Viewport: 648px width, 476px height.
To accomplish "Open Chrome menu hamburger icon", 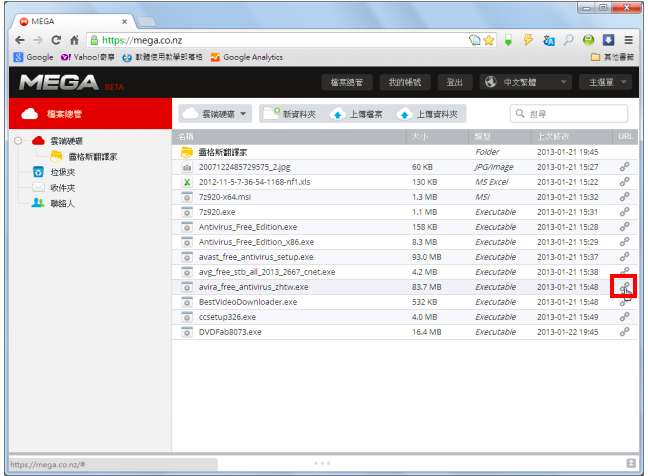I will click(629, 40).
